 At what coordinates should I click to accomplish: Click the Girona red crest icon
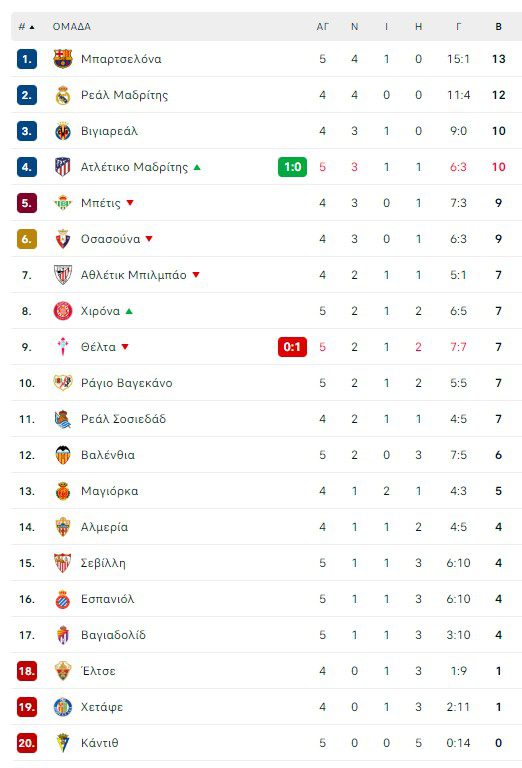click(63, 311)
